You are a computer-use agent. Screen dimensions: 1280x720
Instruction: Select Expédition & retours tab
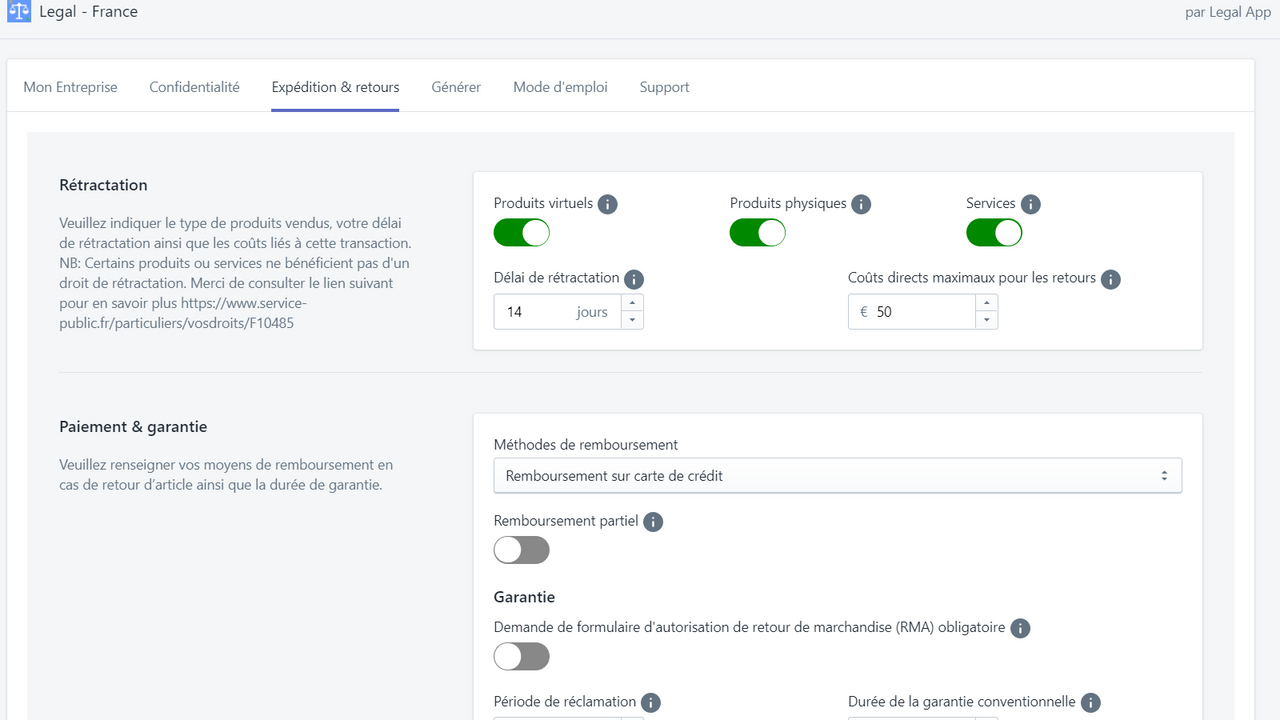tap(336, 87)
